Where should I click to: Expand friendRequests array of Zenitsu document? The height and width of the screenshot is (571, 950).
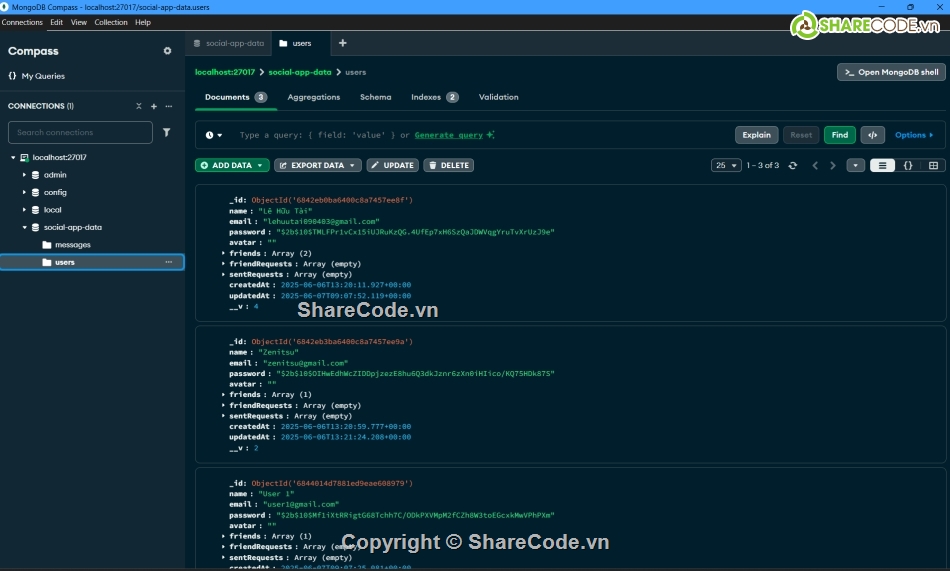tap(224, 405)
